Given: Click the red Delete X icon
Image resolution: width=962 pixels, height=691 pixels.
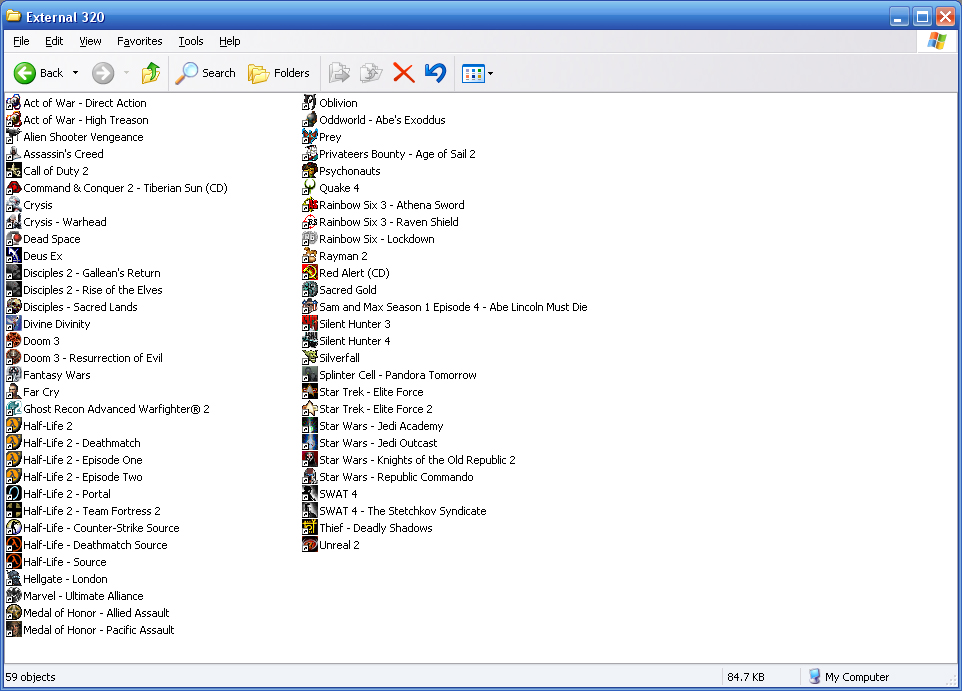Looking at the screenshot, I should (404, 73).
